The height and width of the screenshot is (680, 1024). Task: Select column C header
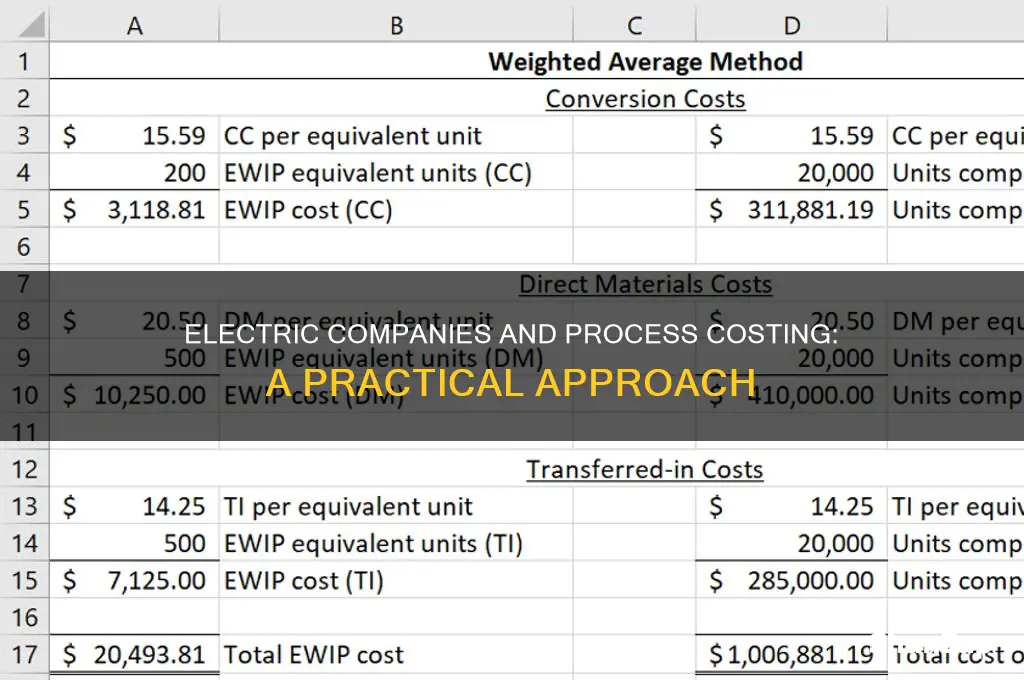634,25
